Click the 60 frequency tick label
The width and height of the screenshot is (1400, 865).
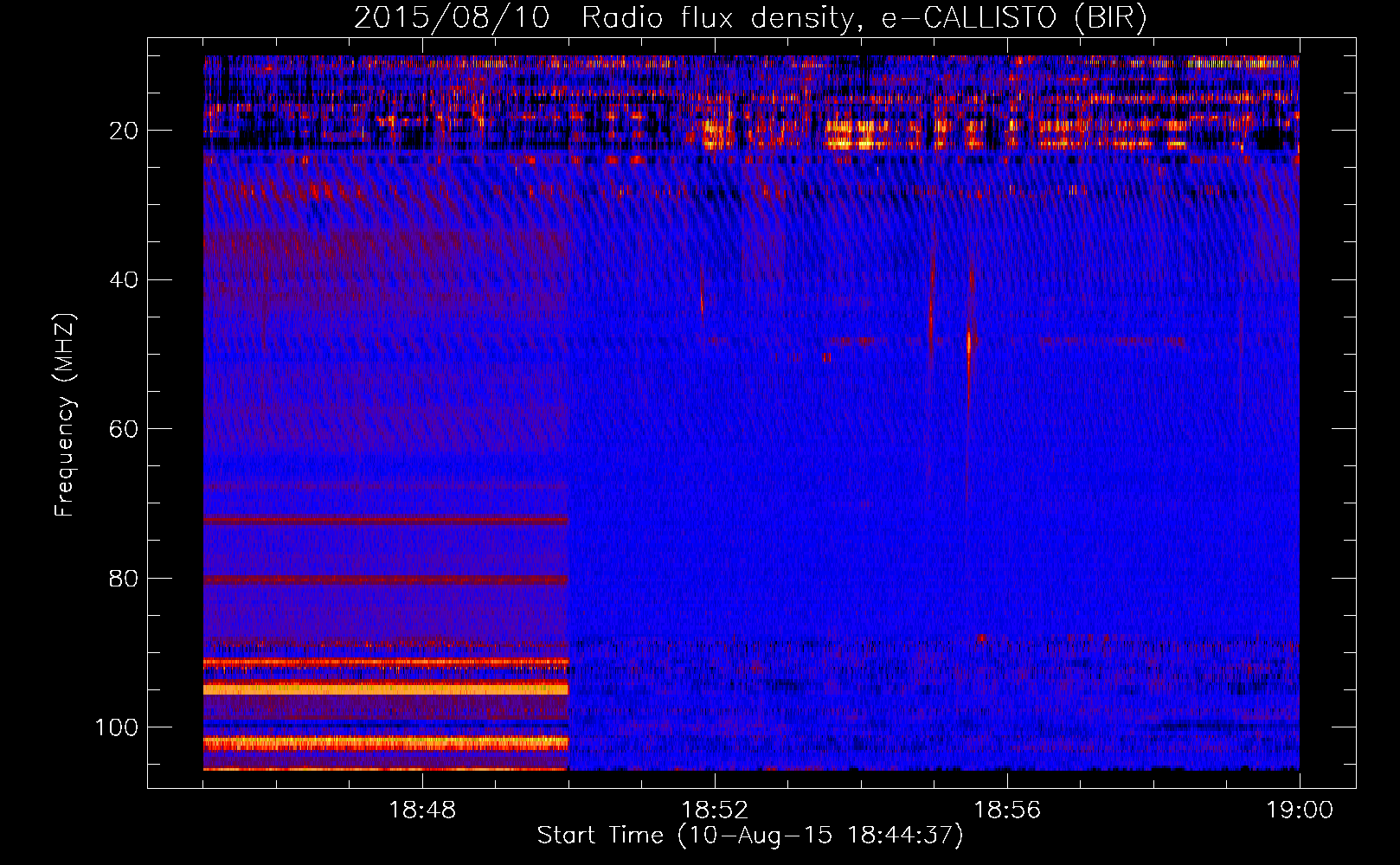point(124,430)
